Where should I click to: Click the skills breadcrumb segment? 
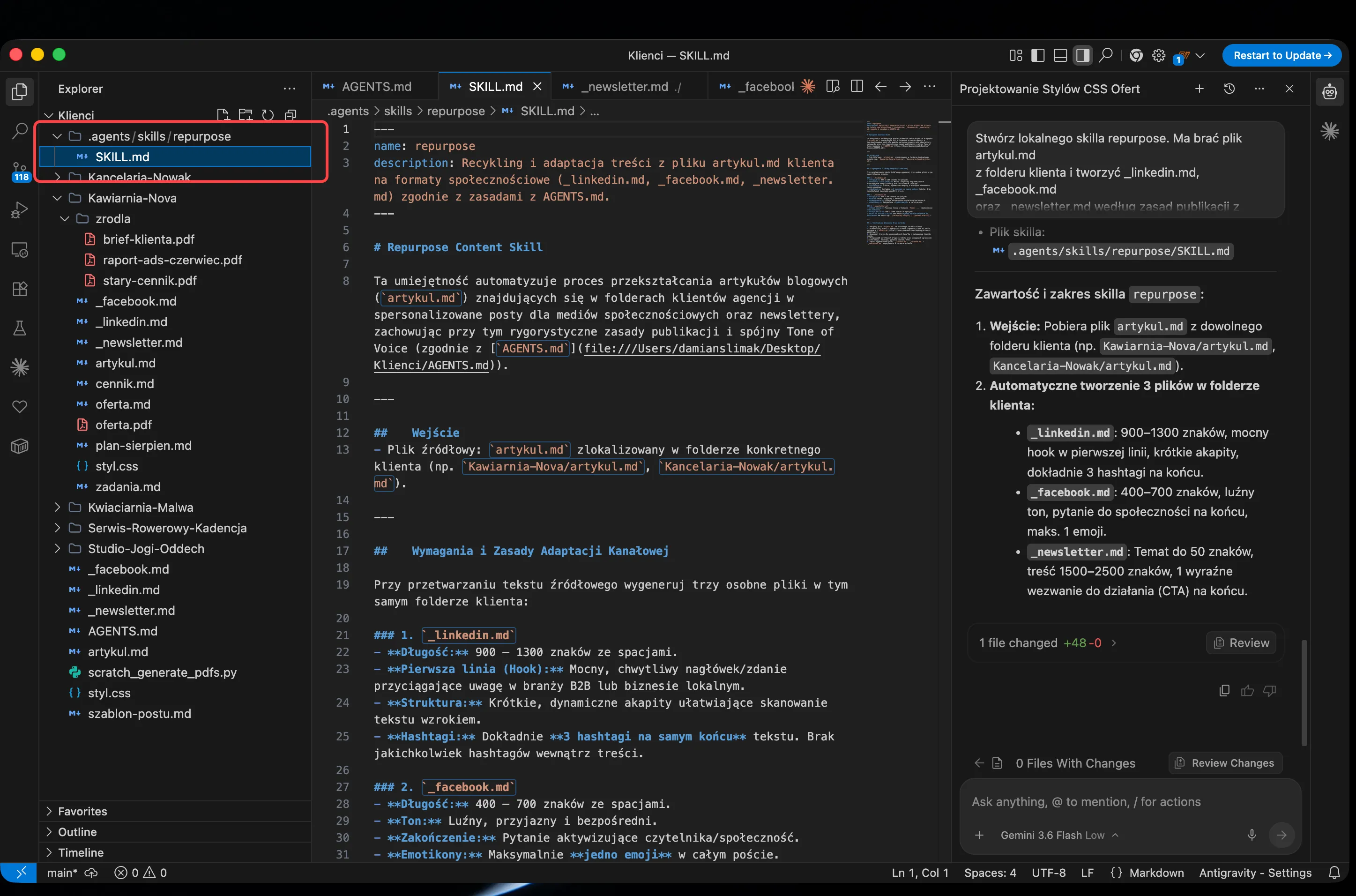(x=397, y=111)
